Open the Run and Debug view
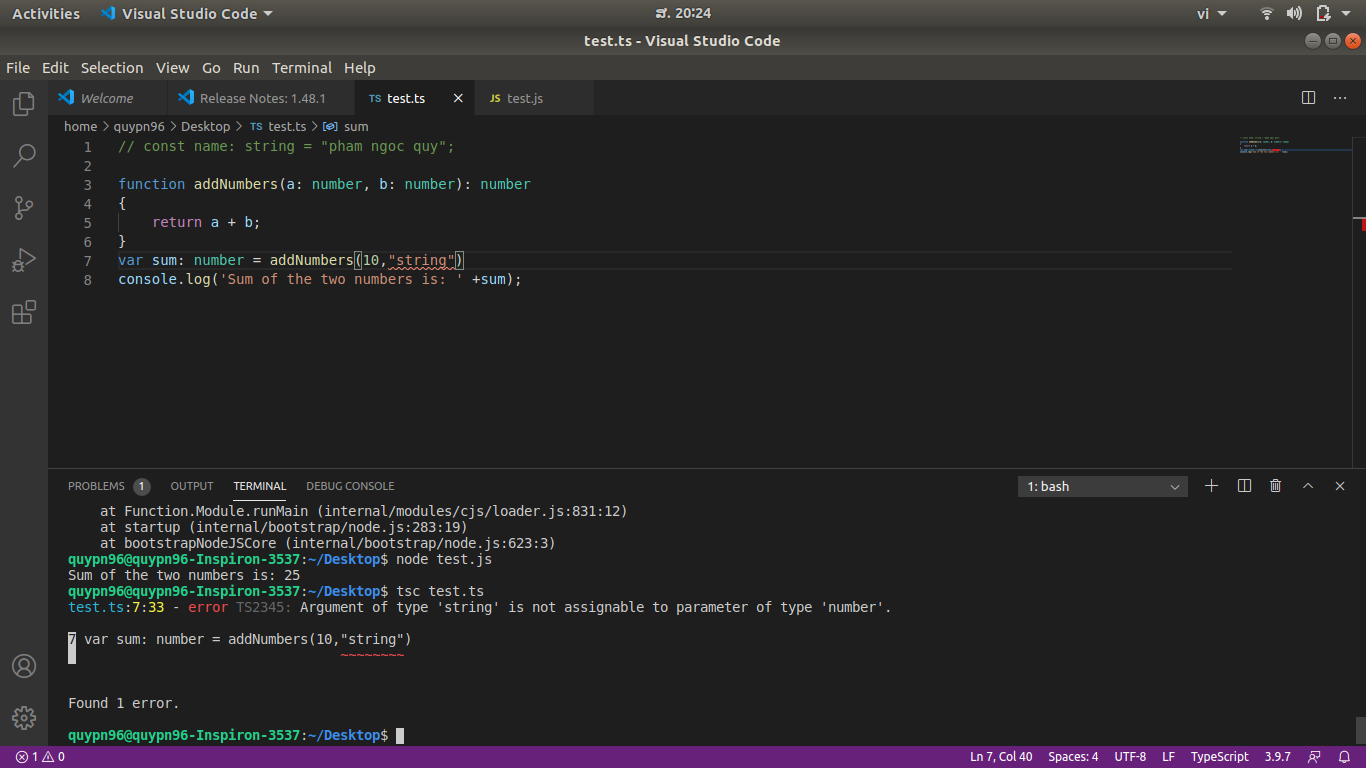Viewport: 1366px width, 768px height. pos(24,260)
